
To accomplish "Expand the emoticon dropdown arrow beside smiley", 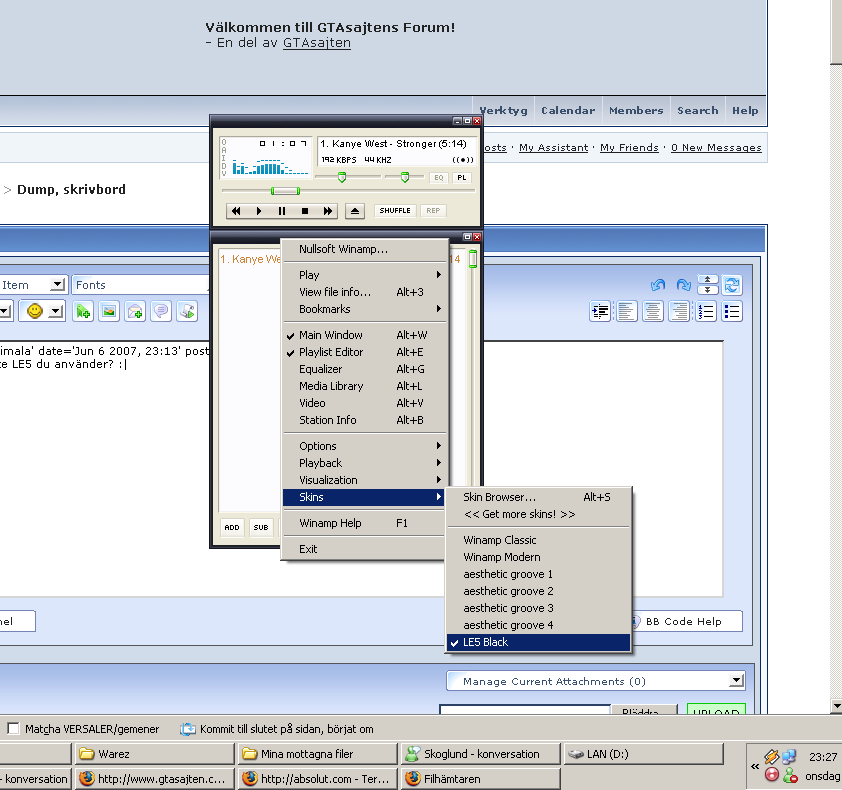I will 56,311.
